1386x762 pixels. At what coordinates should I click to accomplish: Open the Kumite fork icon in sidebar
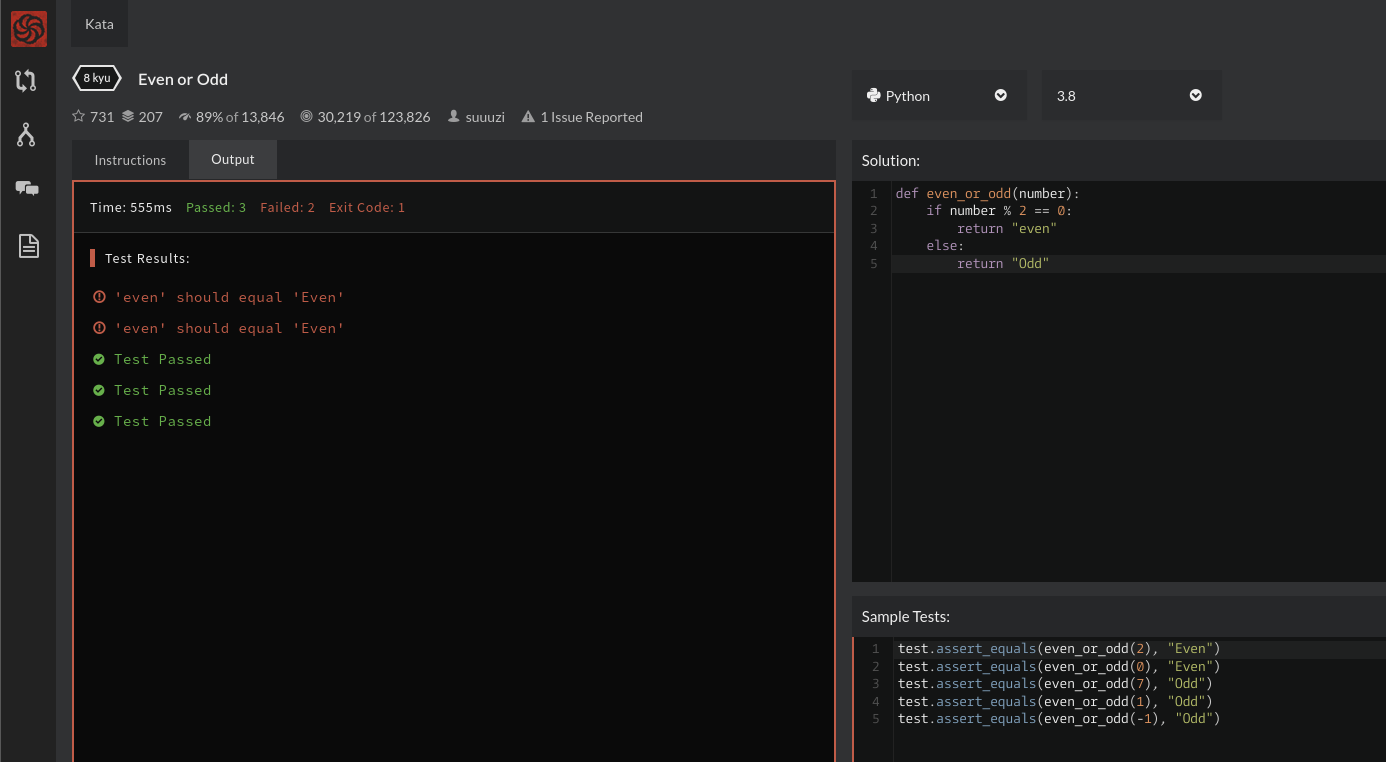26,135
